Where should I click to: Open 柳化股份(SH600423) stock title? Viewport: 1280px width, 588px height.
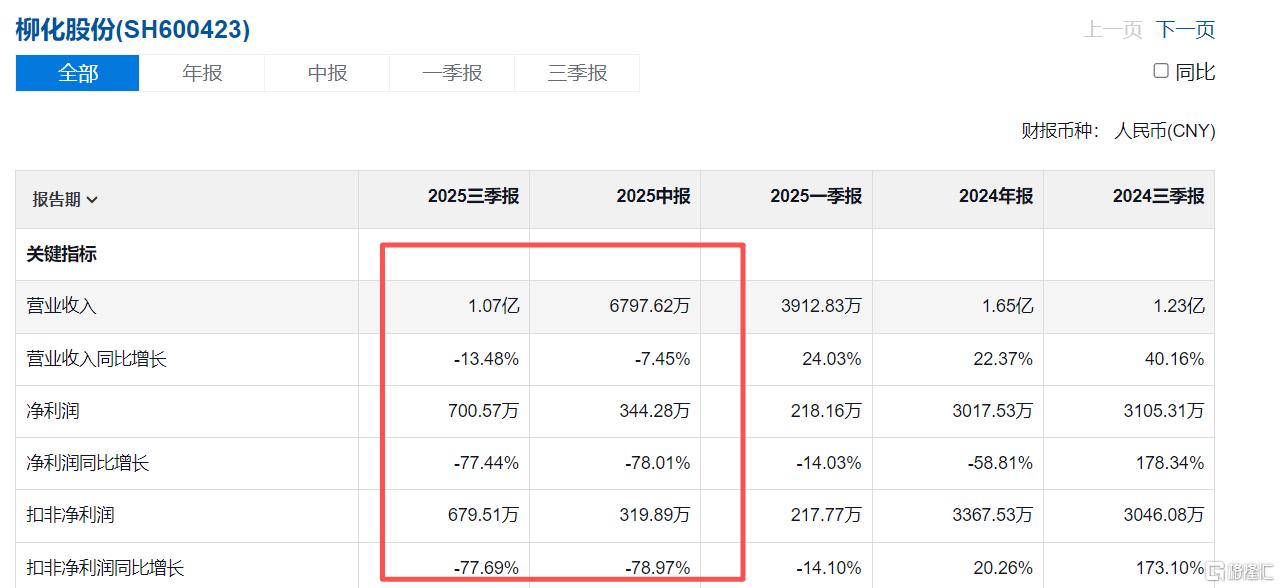[x=133, y=30]
